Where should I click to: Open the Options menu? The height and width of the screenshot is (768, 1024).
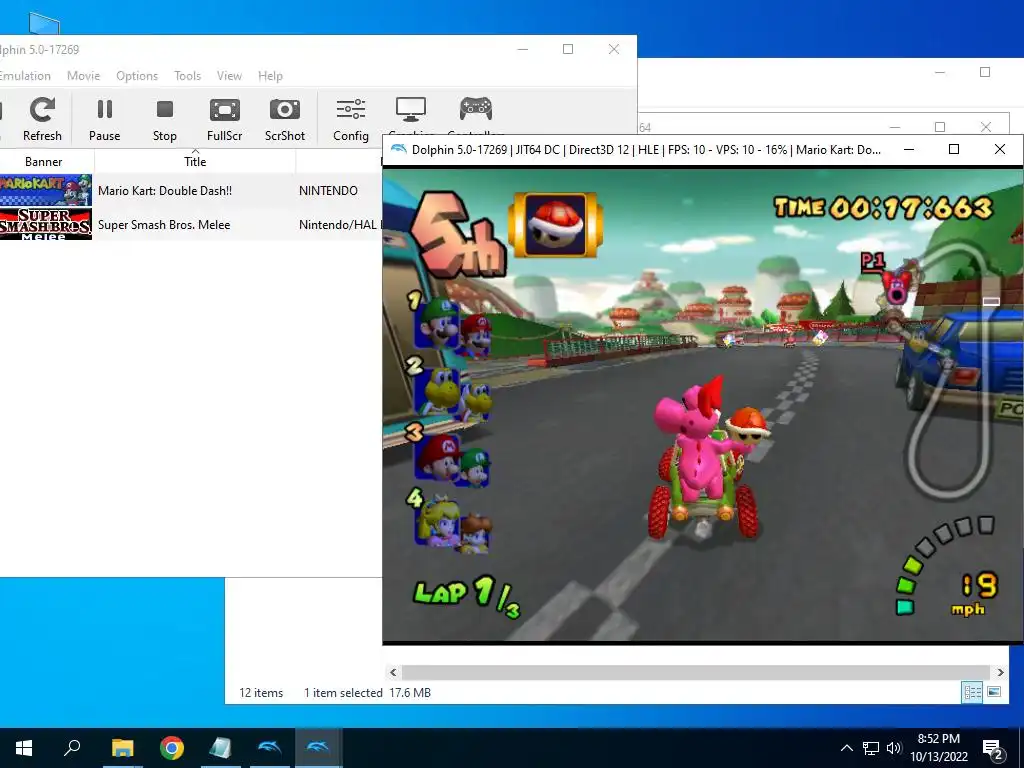pos(137,76)
